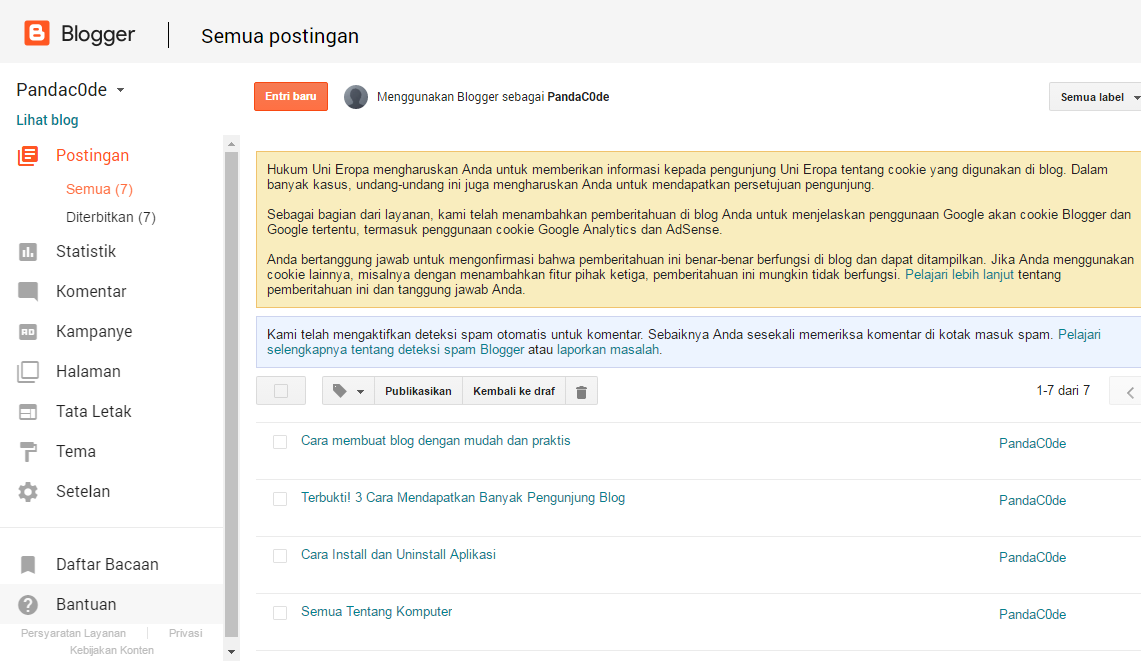This screenshot has height=661, width=1141.
Task: Delete selected posts with the trash icon
Action: coord(581,390)
